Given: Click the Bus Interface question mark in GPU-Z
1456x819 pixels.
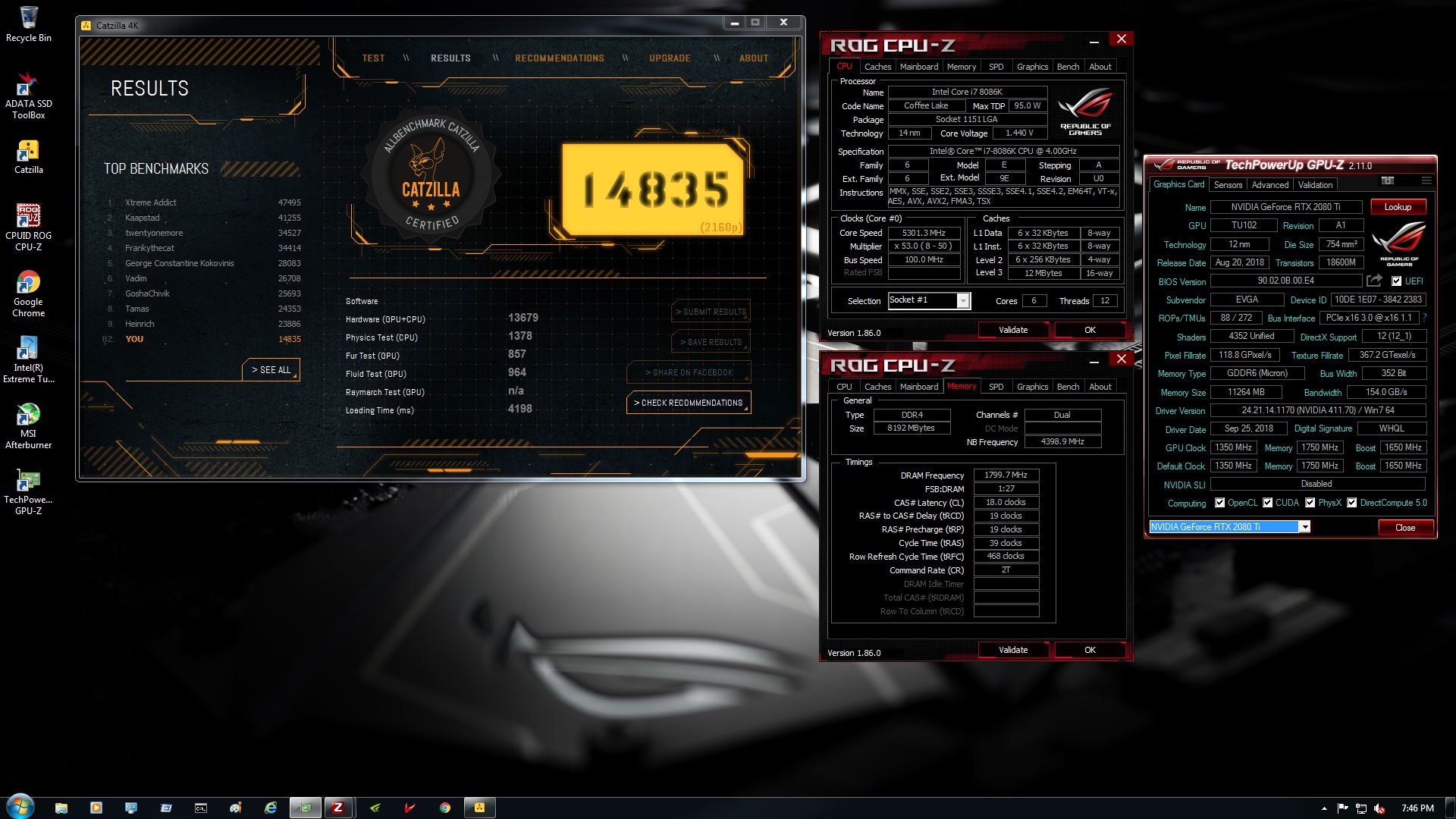Looking at the screenshot, I should coord(1424,318).
